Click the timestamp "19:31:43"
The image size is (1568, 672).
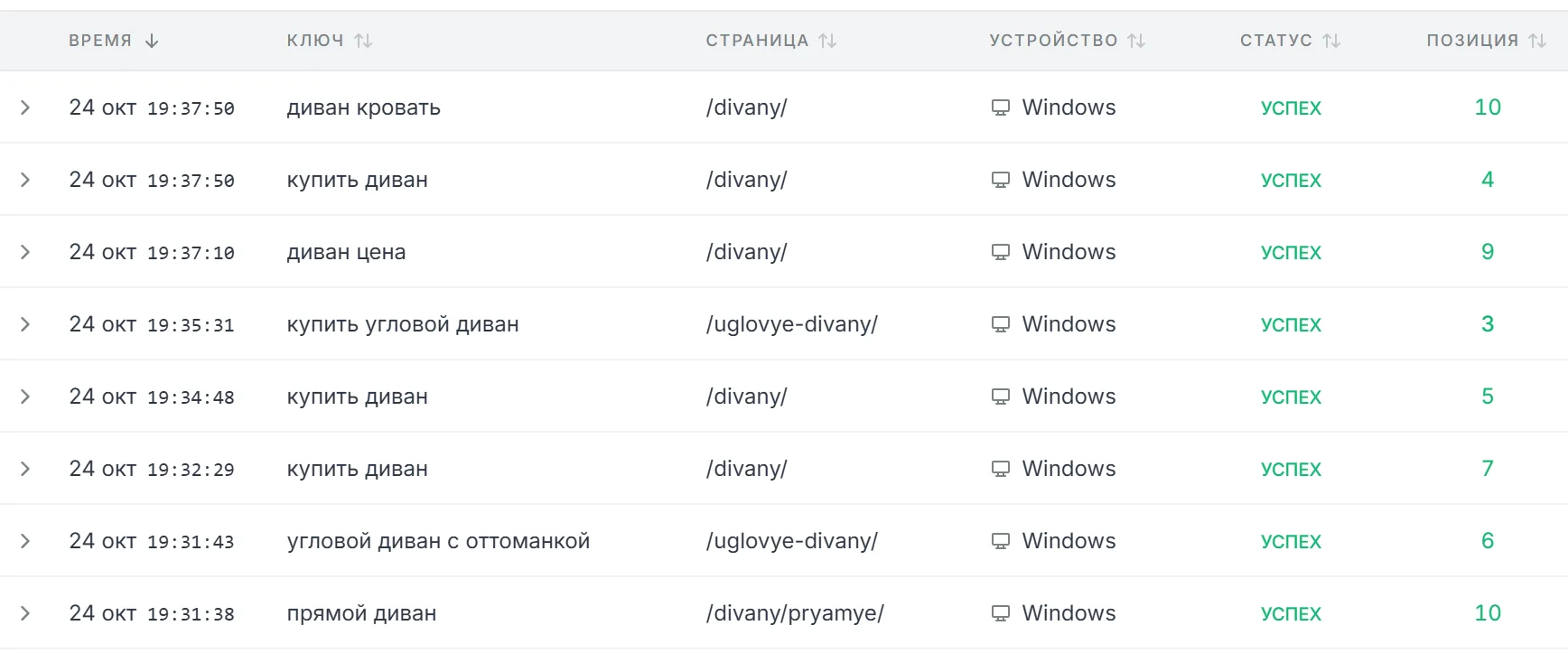click(191, 542)
